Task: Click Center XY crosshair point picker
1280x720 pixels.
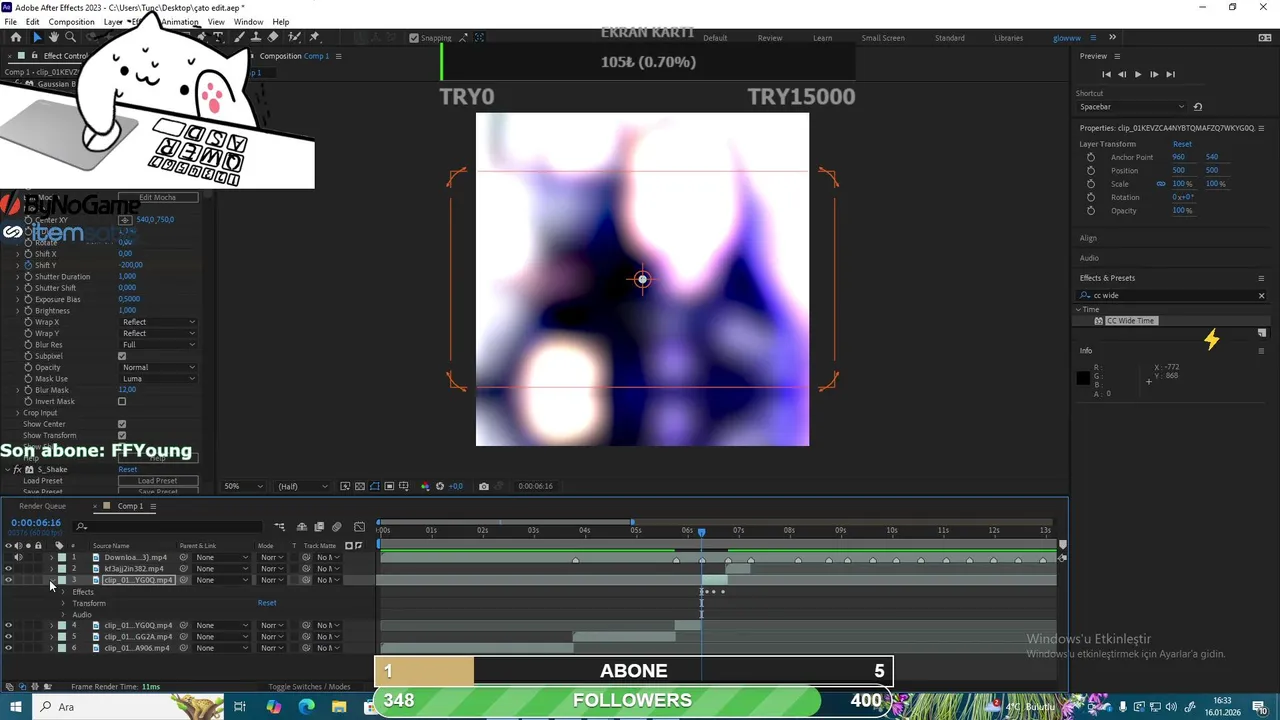Action: click(x=125, y=220)
